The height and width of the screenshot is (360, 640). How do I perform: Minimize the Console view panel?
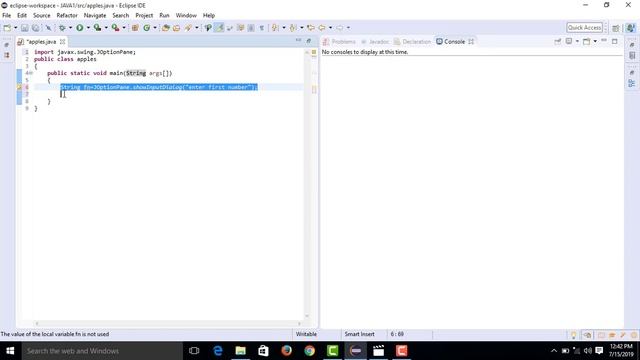(604, 41)
